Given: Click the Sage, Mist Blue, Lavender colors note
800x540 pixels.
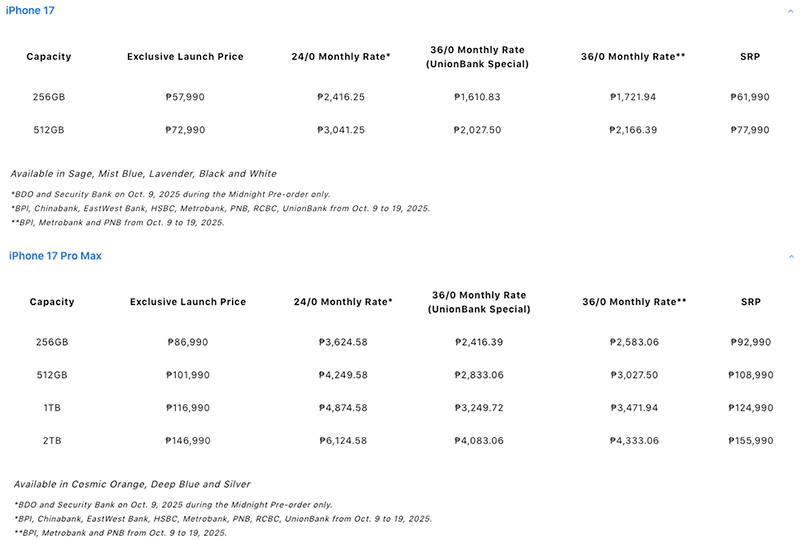Looking at the screenshot, I should 143,174.
